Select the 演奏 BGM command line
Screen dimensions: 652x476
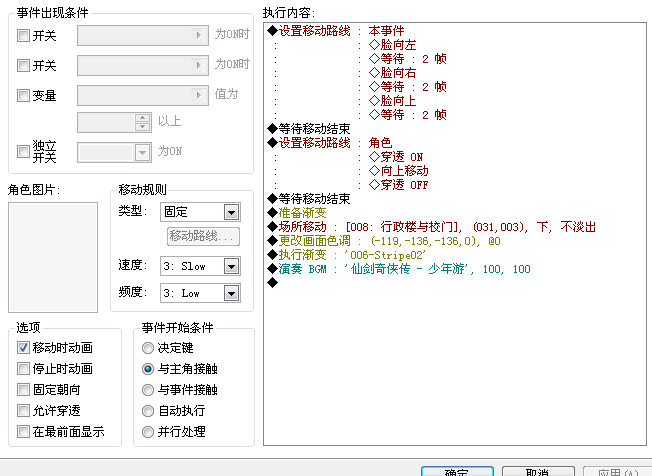click(399, 269)
